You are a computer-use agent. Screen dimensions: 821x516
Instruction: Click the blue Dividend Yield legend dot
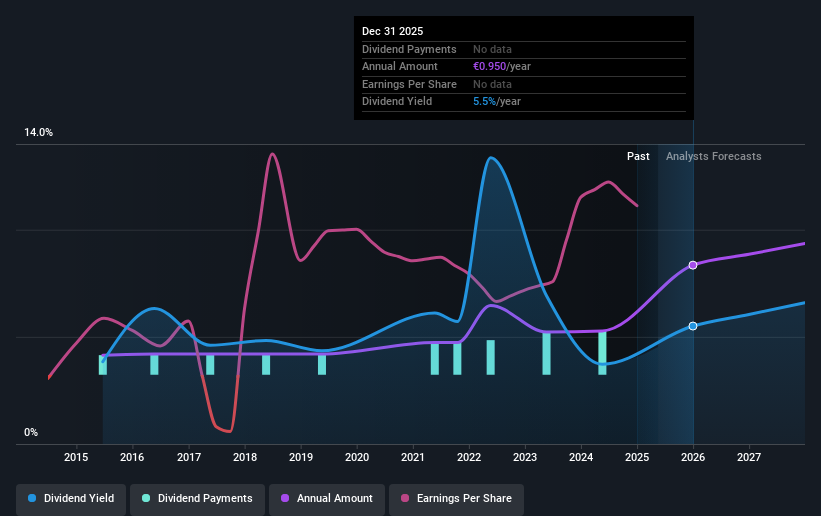[x=32, y=498]
